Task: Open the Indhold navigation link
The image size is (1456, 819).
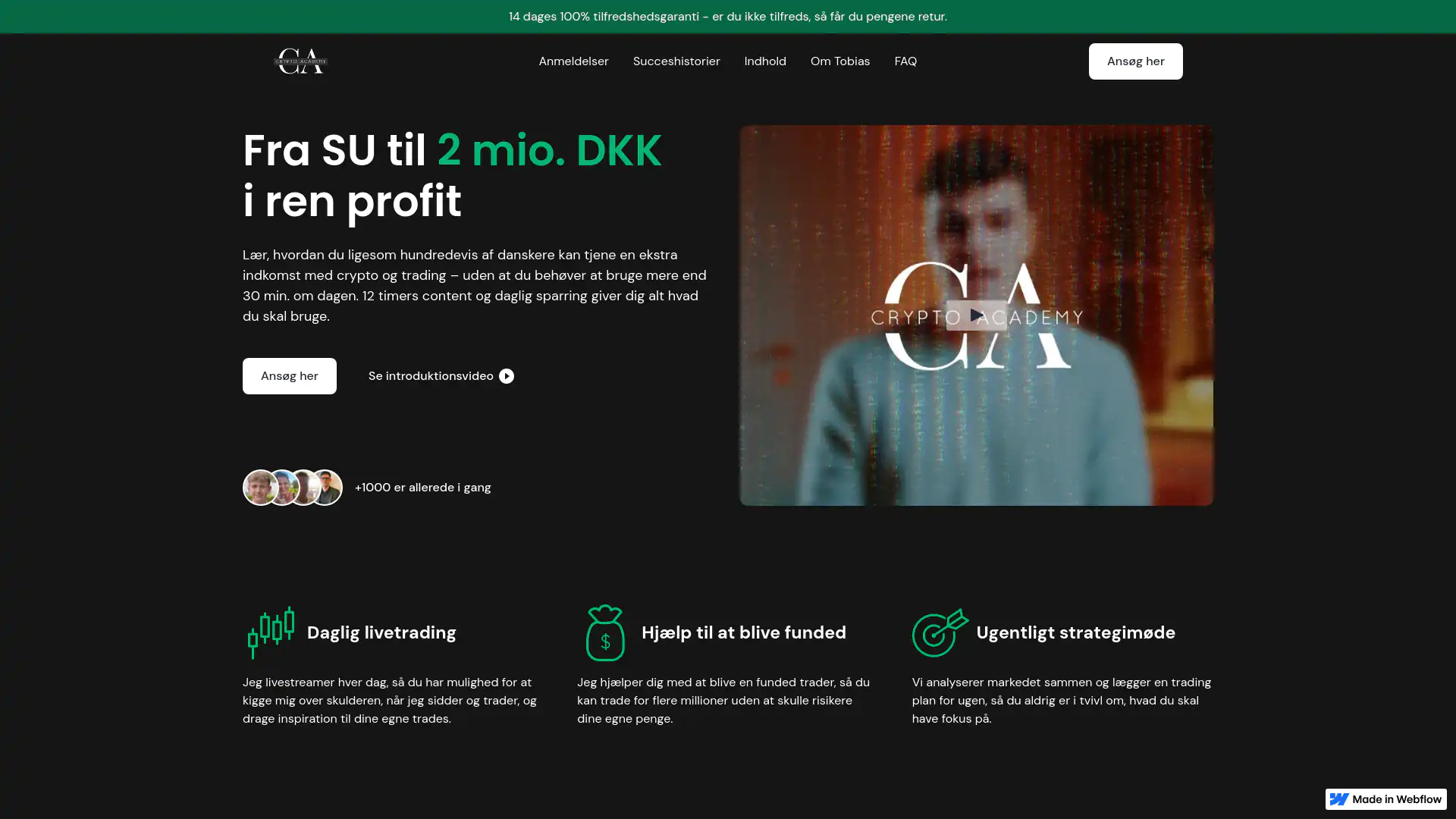Action: point(764,61)
